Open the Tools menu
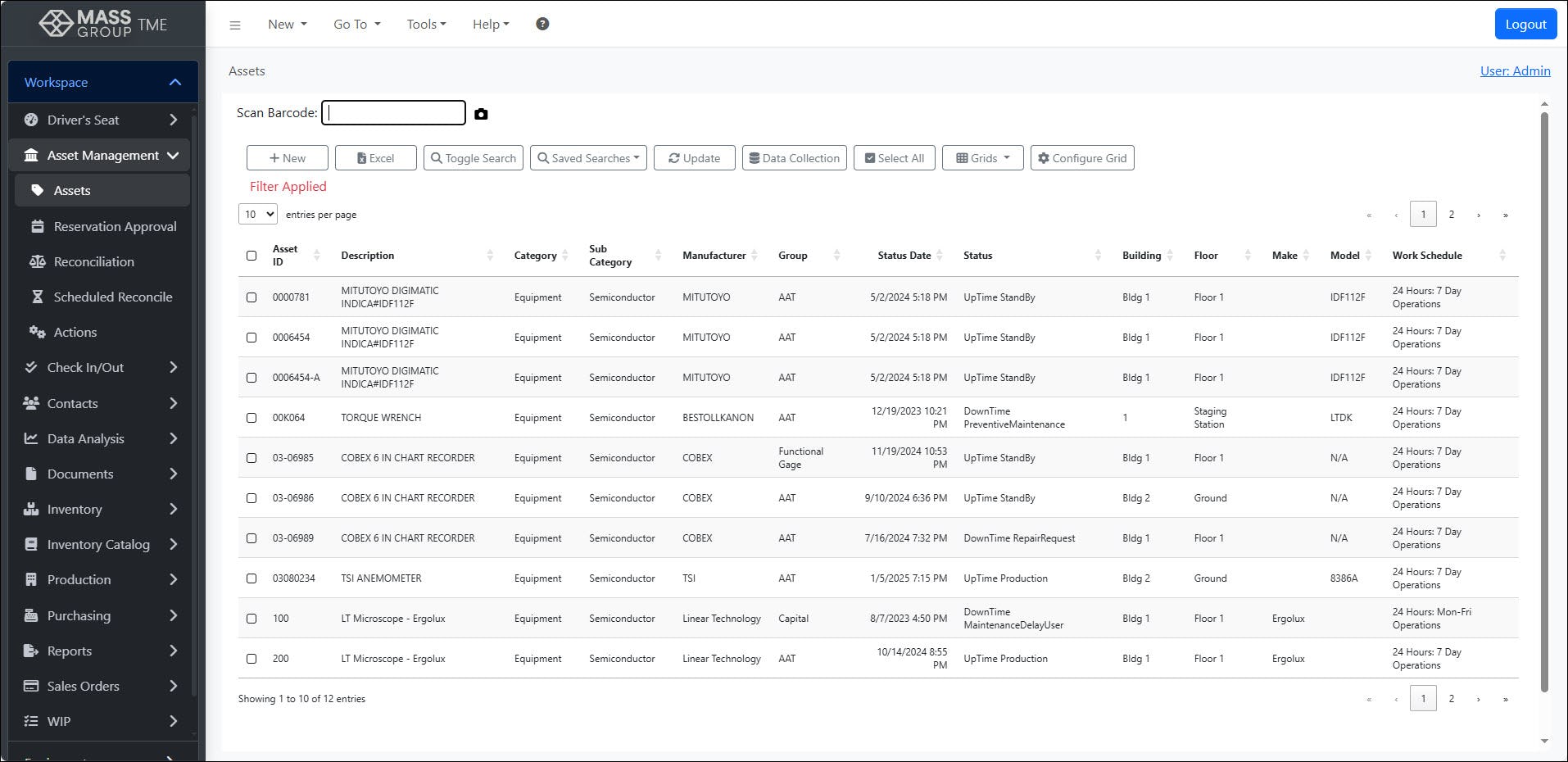Image resolution: width=1568 pixels, height=762 pixels. point(425,24)
